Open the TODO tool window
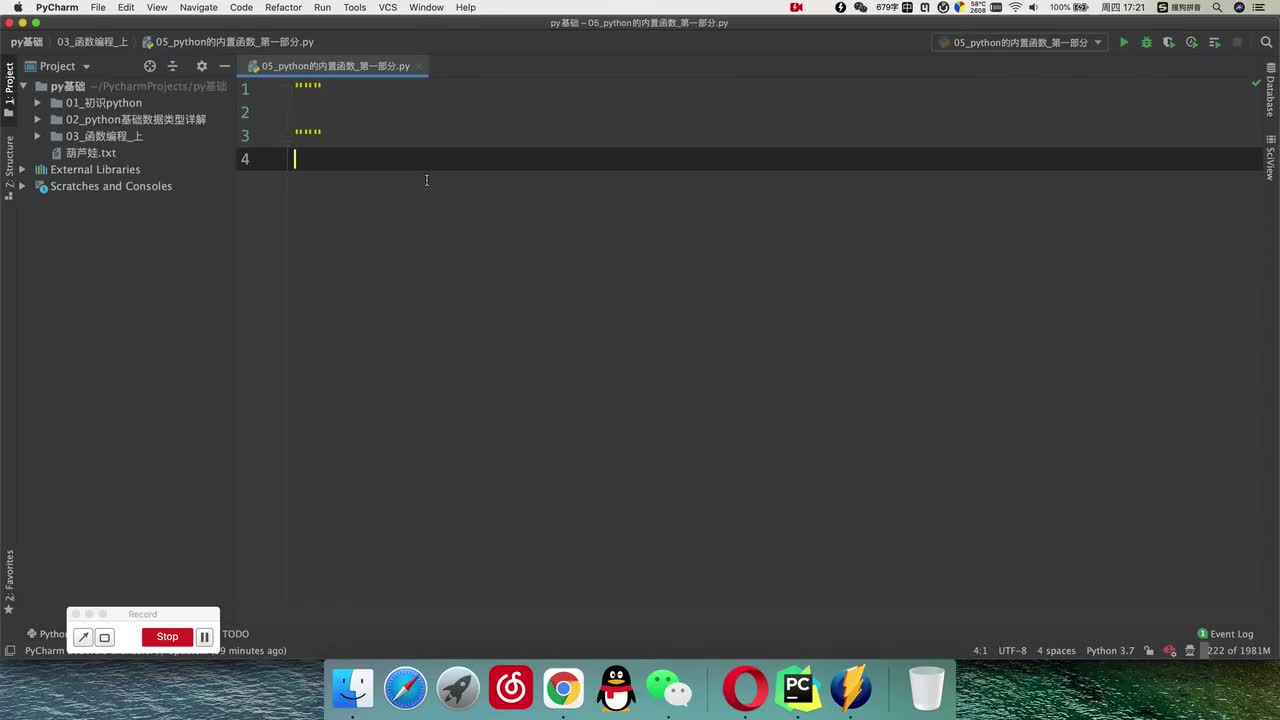Screen dimensions: 1280x720 click(x=235, y=634)
